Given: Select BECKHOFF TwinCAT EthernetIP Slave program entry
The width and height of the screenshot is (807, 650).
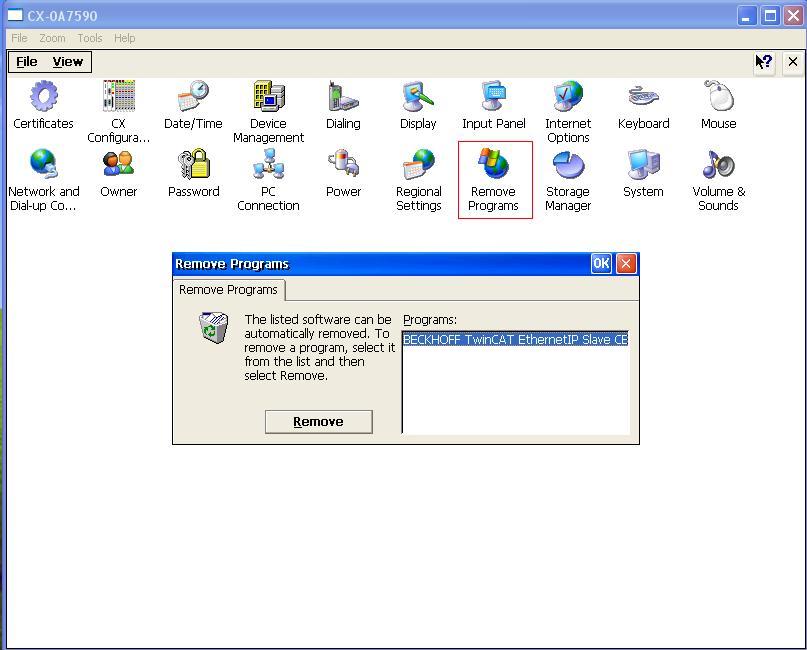Looking at the screenshot, I should pos(515,340).
